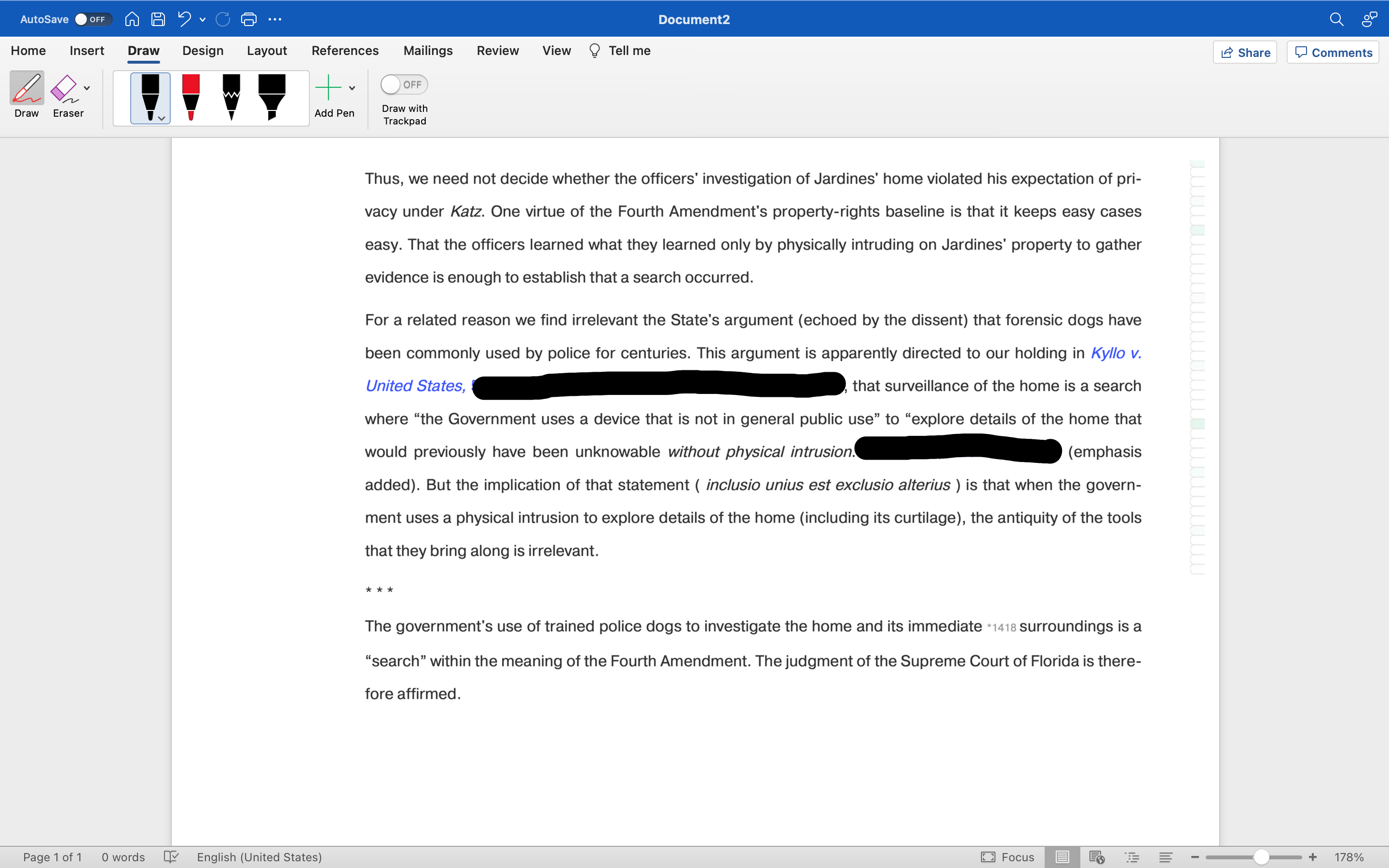The width and height of the screenshot is (1389, 868).
Task: Click the Save icon in title bar
Action: (158, 19)
